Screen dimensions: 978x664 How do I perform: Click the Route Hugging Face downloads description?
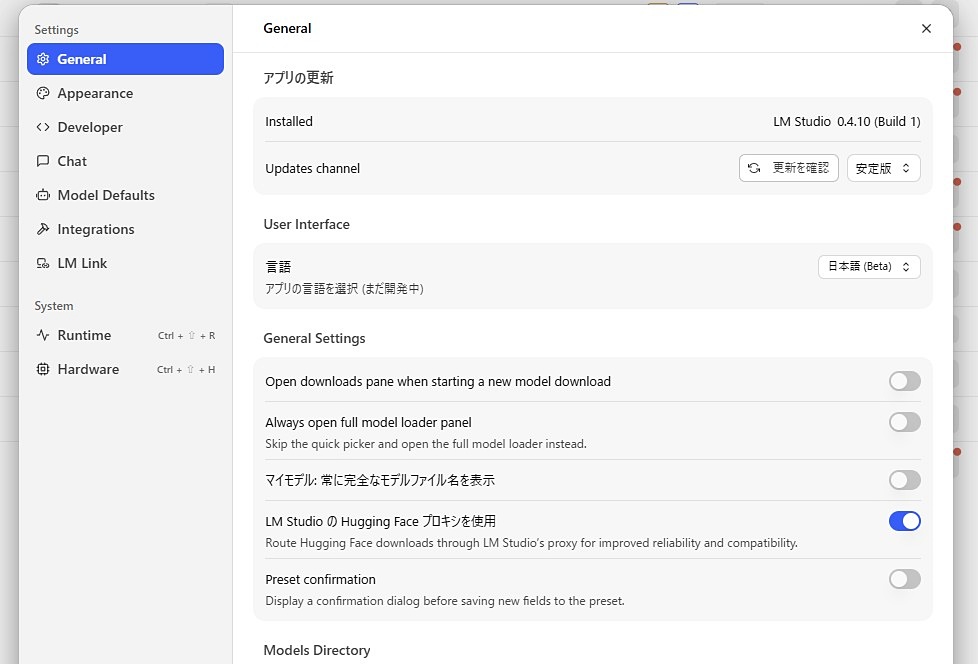pos(531,543)
